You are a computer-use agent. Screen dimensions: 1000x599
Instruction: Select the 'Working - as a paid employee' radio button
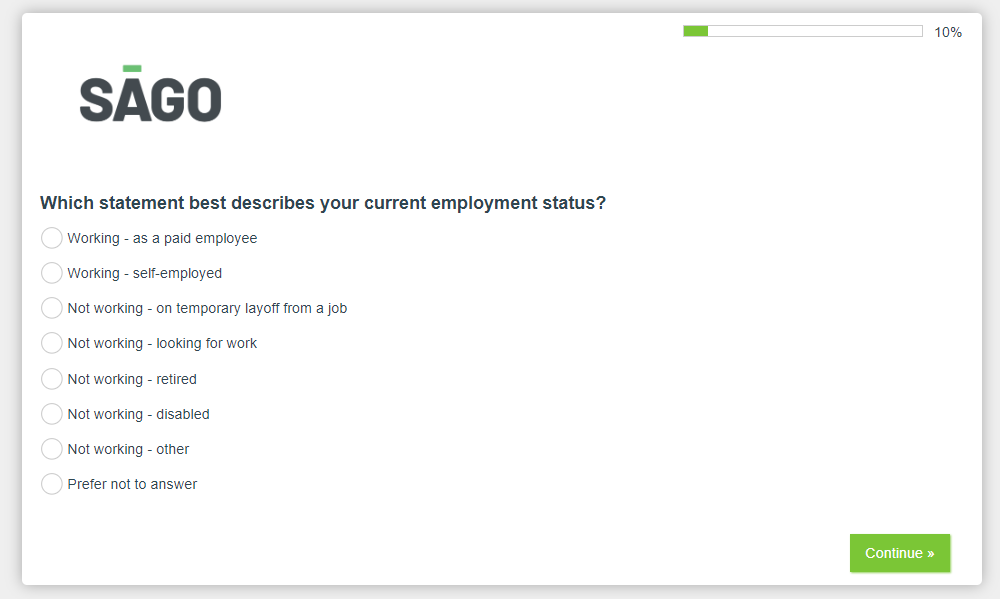click(52, 238)
